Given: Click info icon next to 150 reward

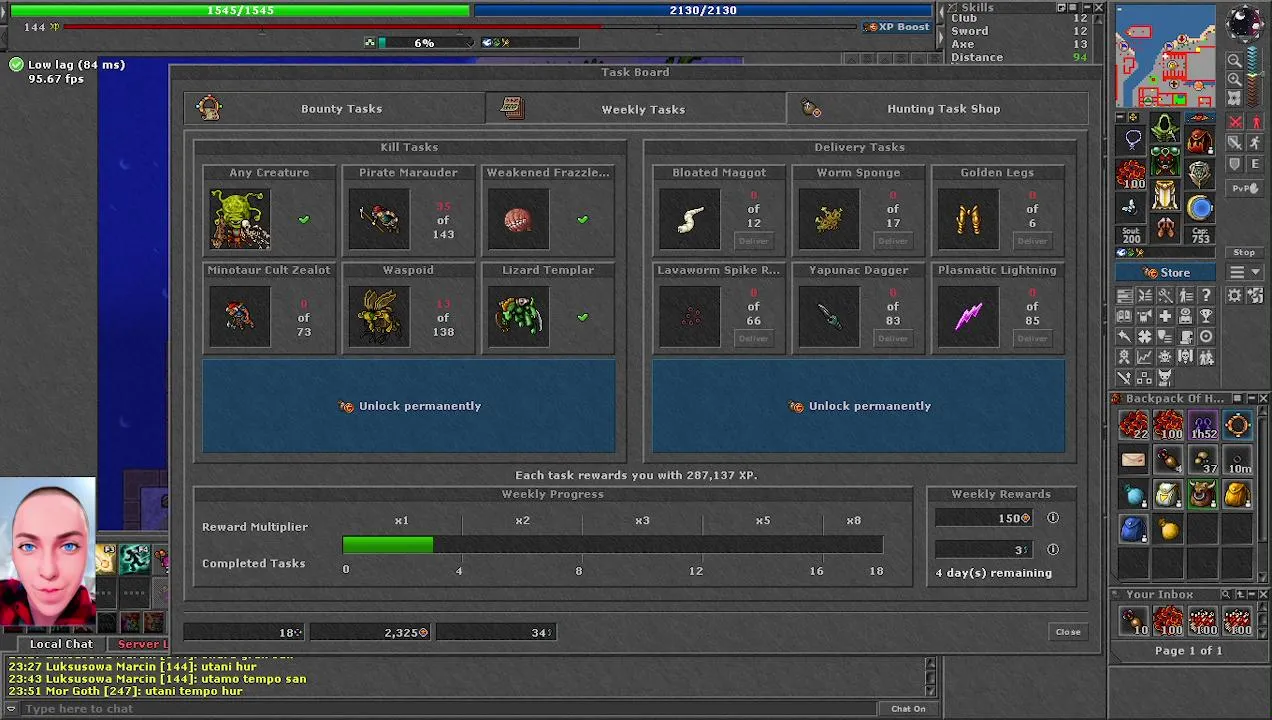Looking at the screenshot, I should pos(1052,518).
